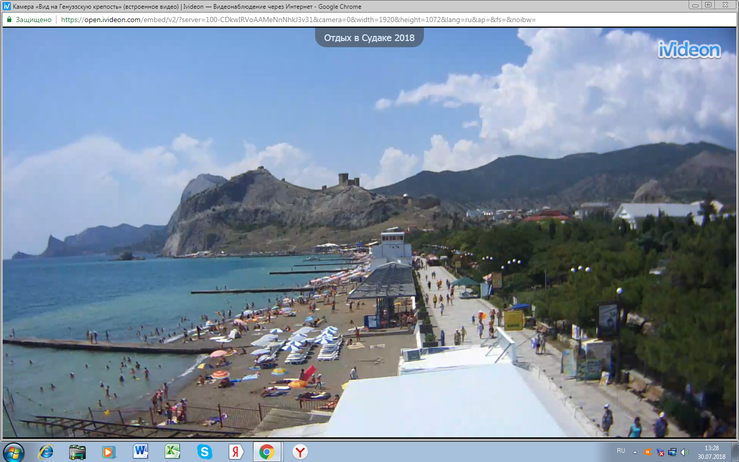
Task: Switch the RU input language indicator
Action: 621,451
